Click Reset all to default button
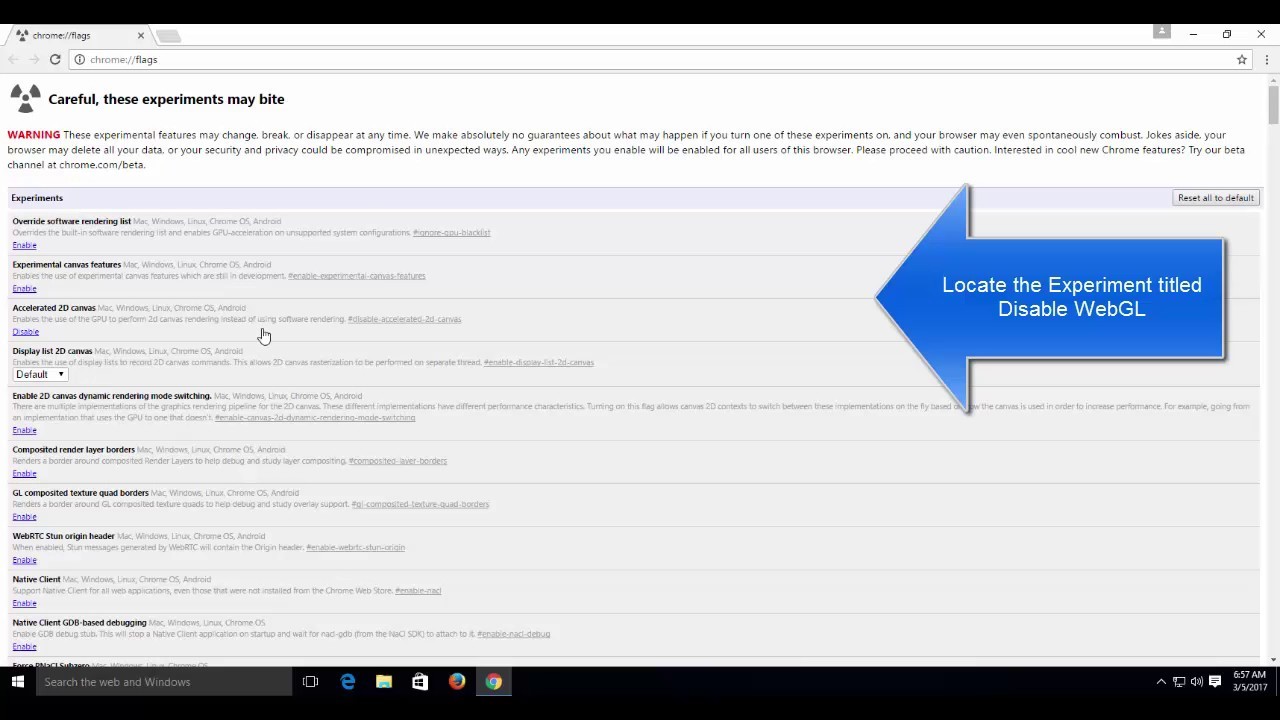This screenshot has width=1280, height=720. [1215, 198]
